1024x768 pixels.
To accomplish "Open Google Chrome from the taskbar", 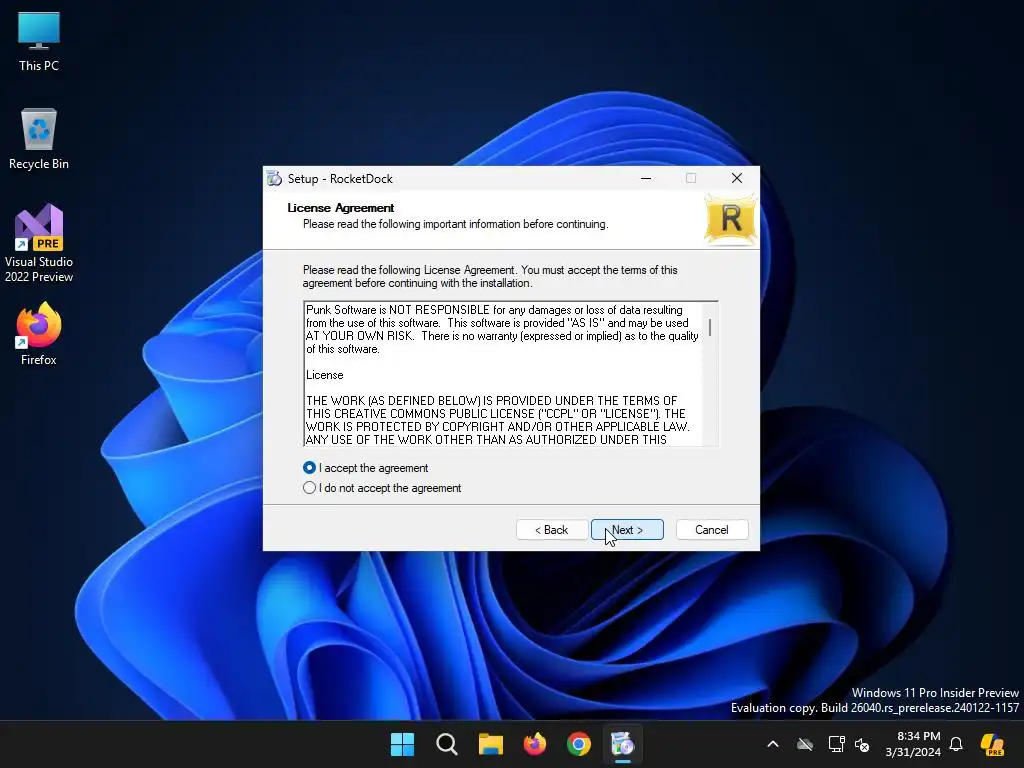I will pos(579,744).
